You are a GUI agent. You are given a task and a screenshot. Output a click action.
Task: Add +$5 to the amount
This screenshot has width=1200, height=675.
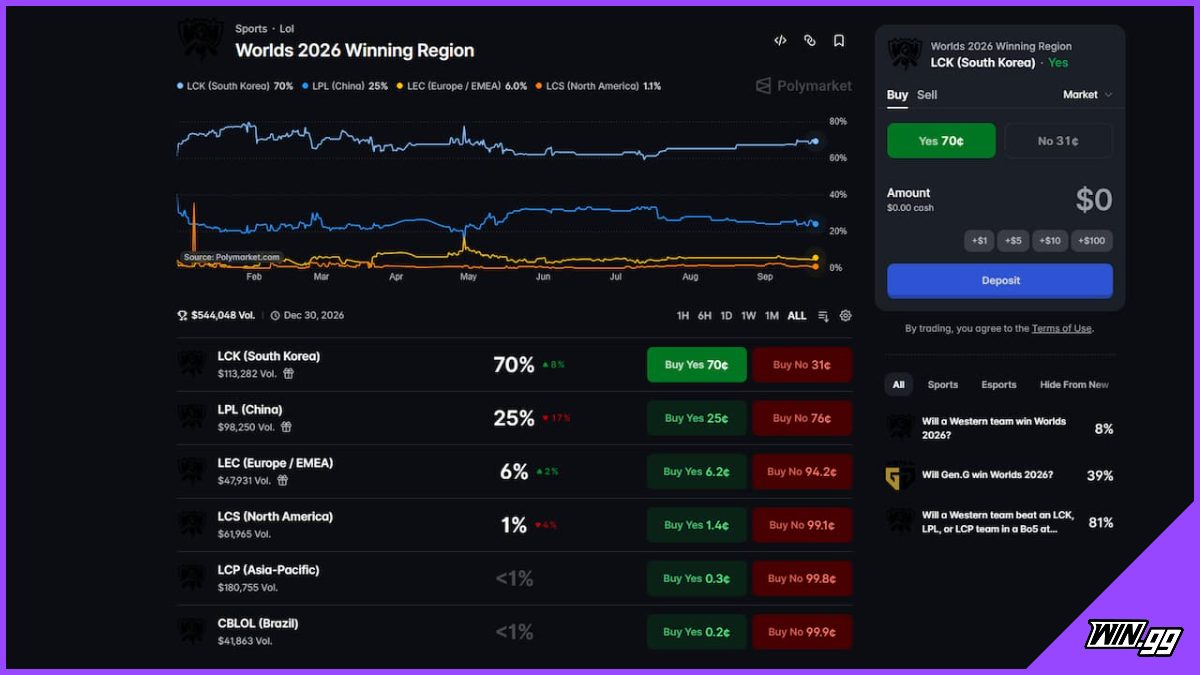[1013, 241]
